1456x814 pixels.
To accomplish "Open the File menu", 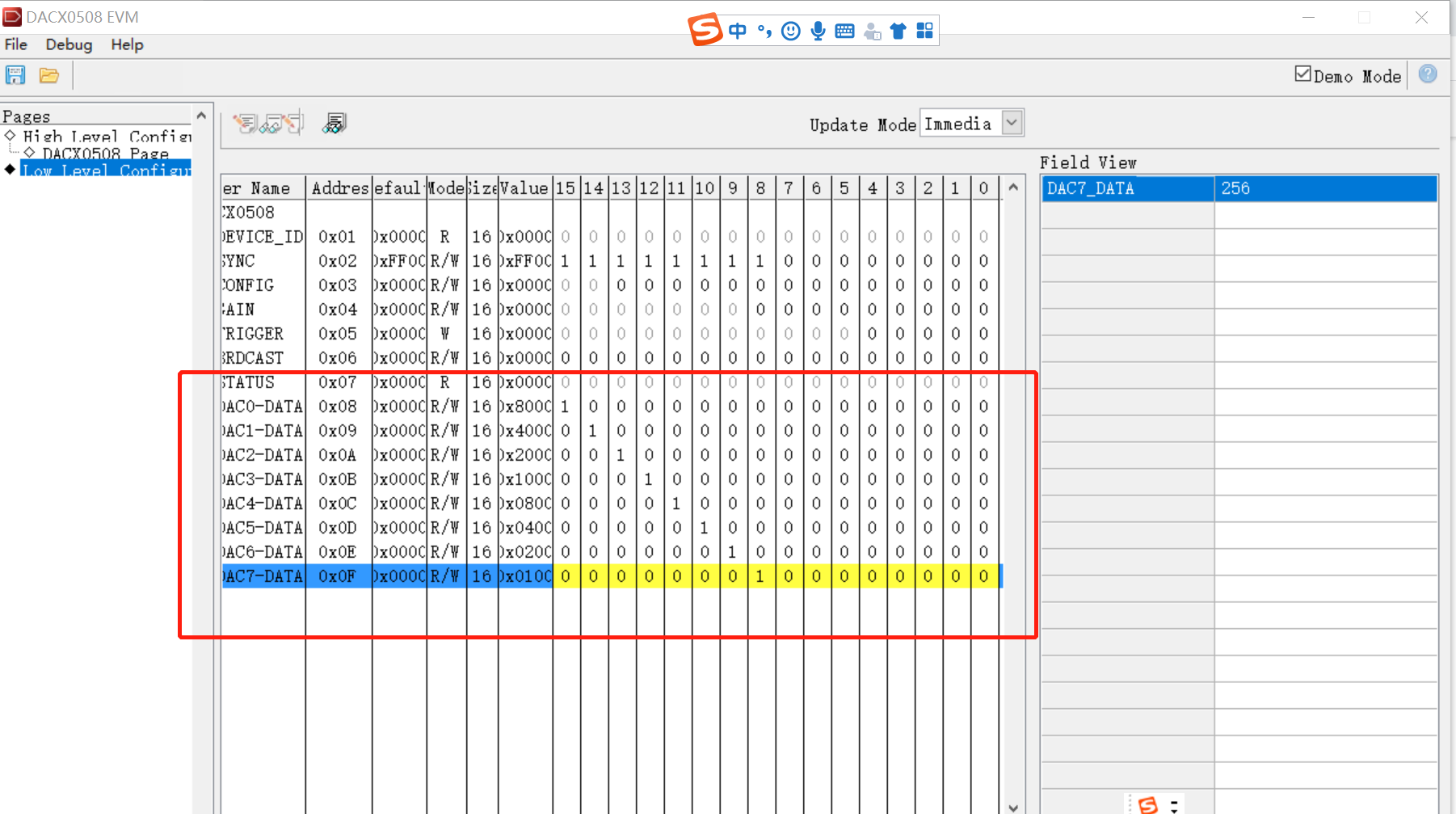I will [x=16, y=44].
